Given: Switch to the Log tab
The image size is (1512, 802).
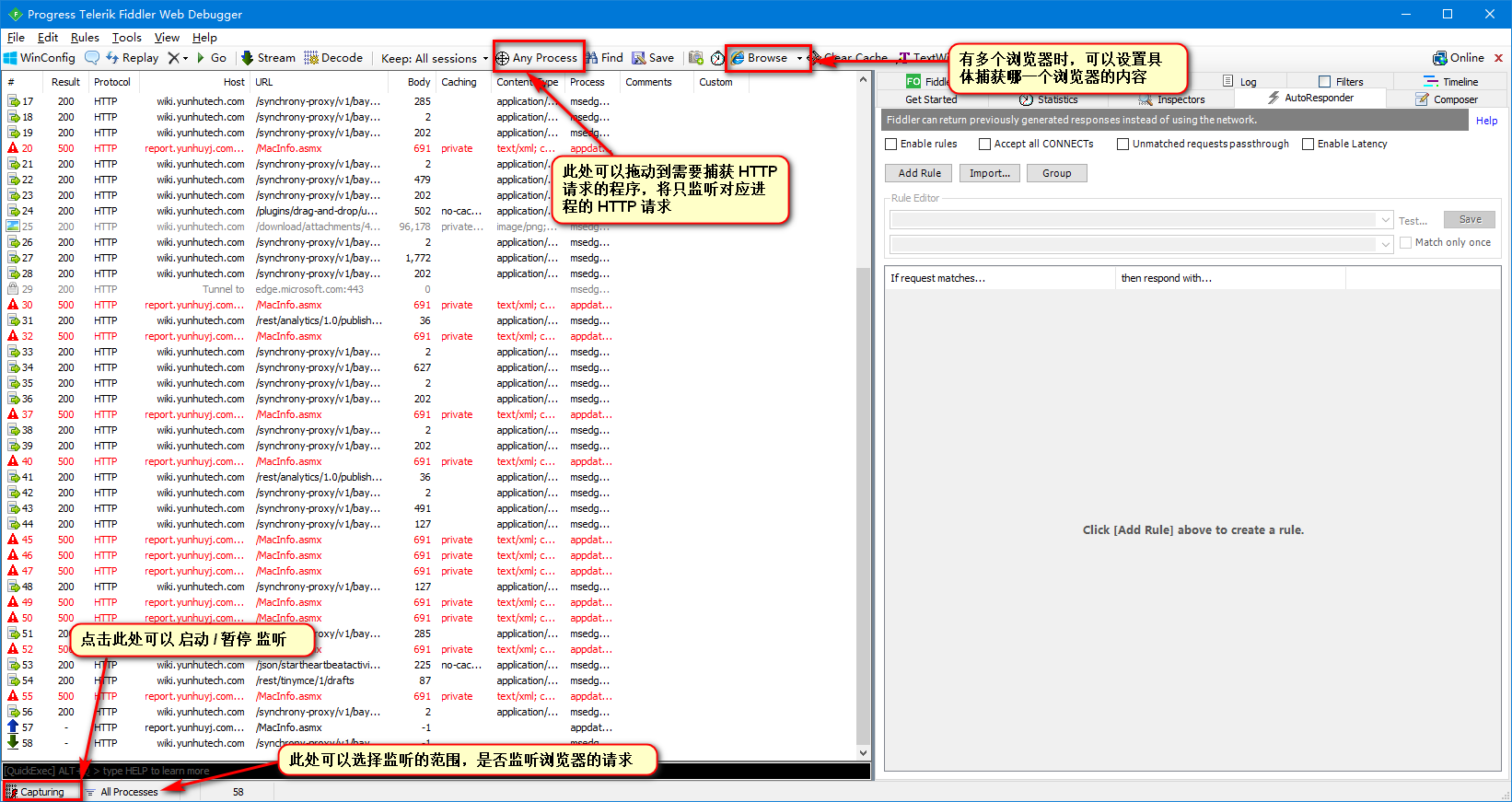Looking at the screenshot, I should pos(1239,82).
